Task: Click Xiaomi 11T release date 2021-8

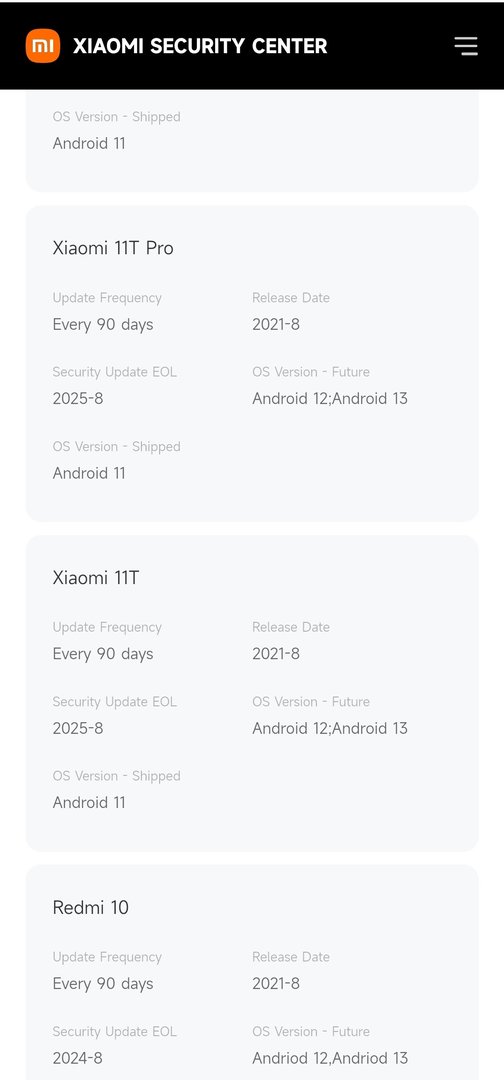Action: (x=276, y=654)
